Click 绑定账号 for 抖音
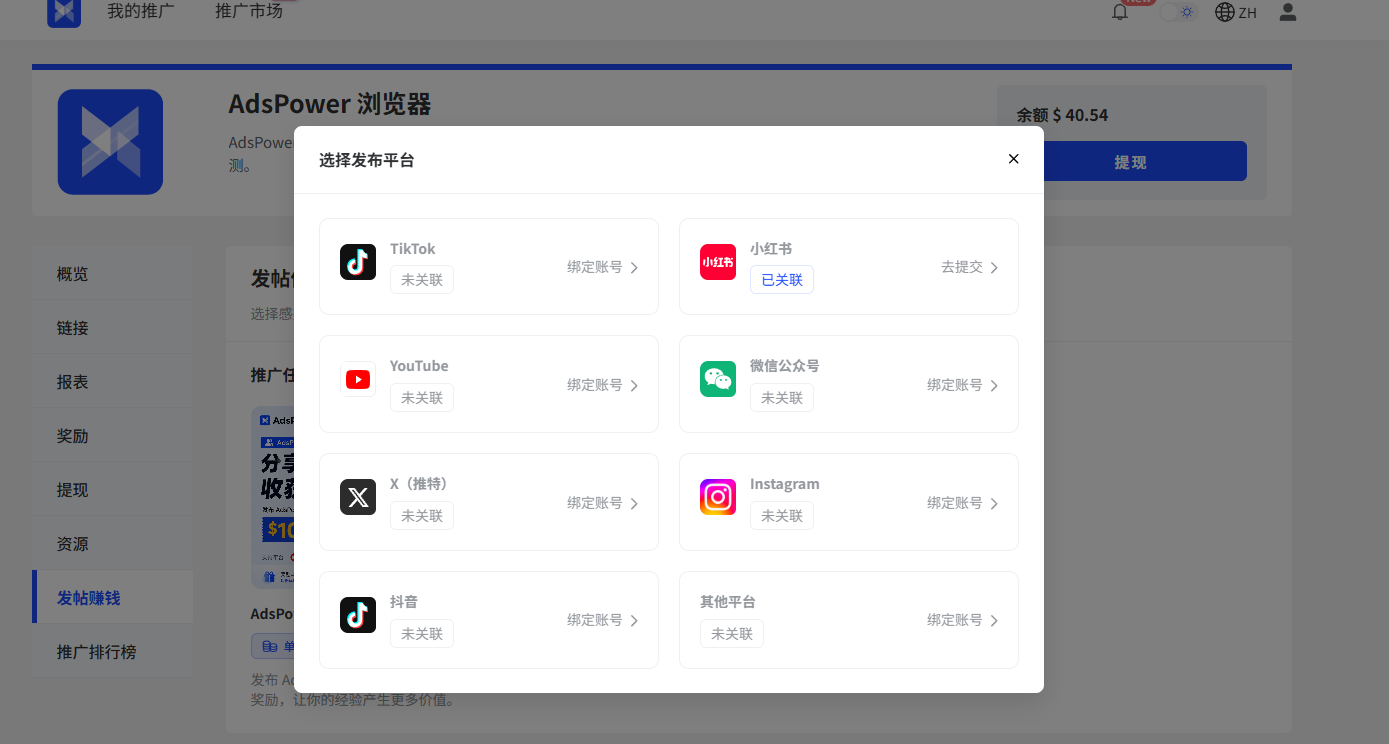The width and height of the screenshot is (1389, 744). point(595,620)
